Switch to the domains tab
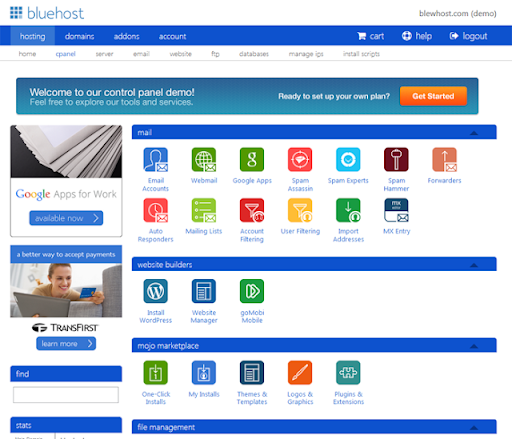 coord(79,36)
